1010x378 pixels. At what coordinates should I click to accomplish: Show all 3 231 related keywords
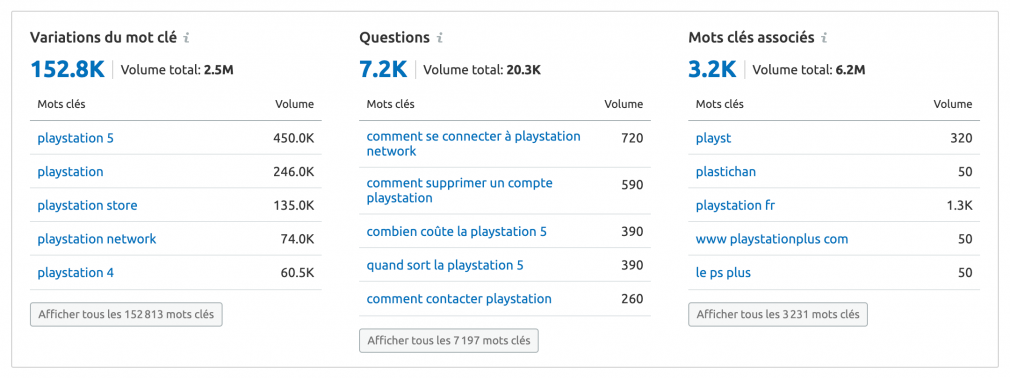point(777,315)
